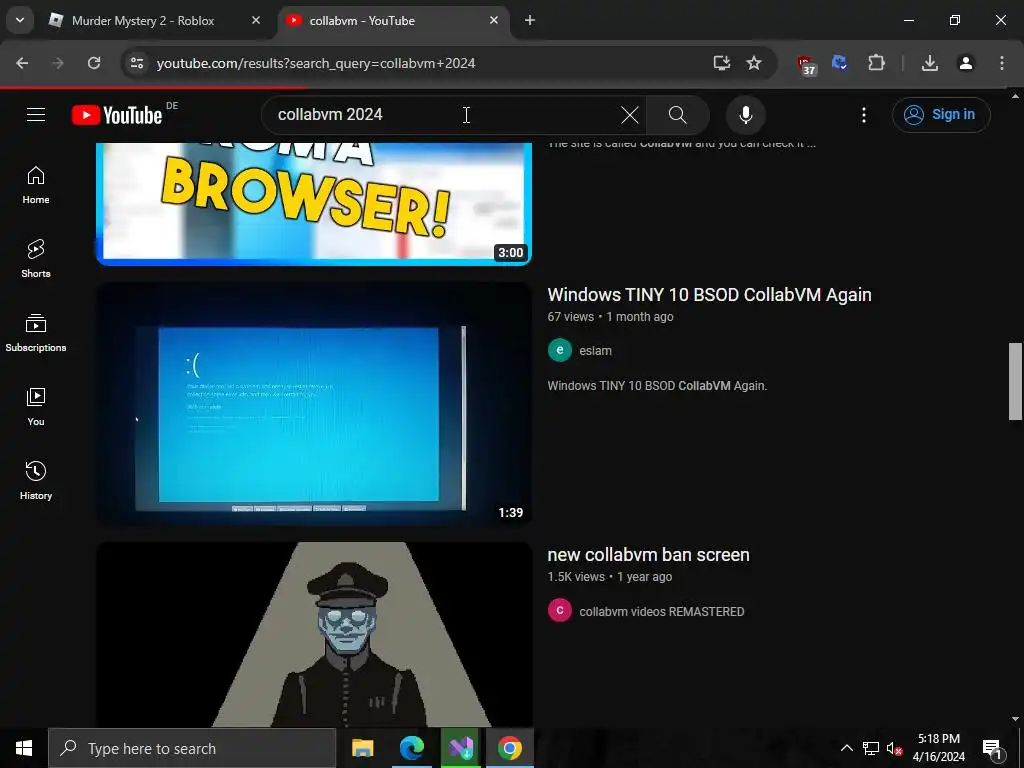Run the search with magnifier button
Image resolution: width=1024 pixels, height=768 pixels.
[678, 115]
